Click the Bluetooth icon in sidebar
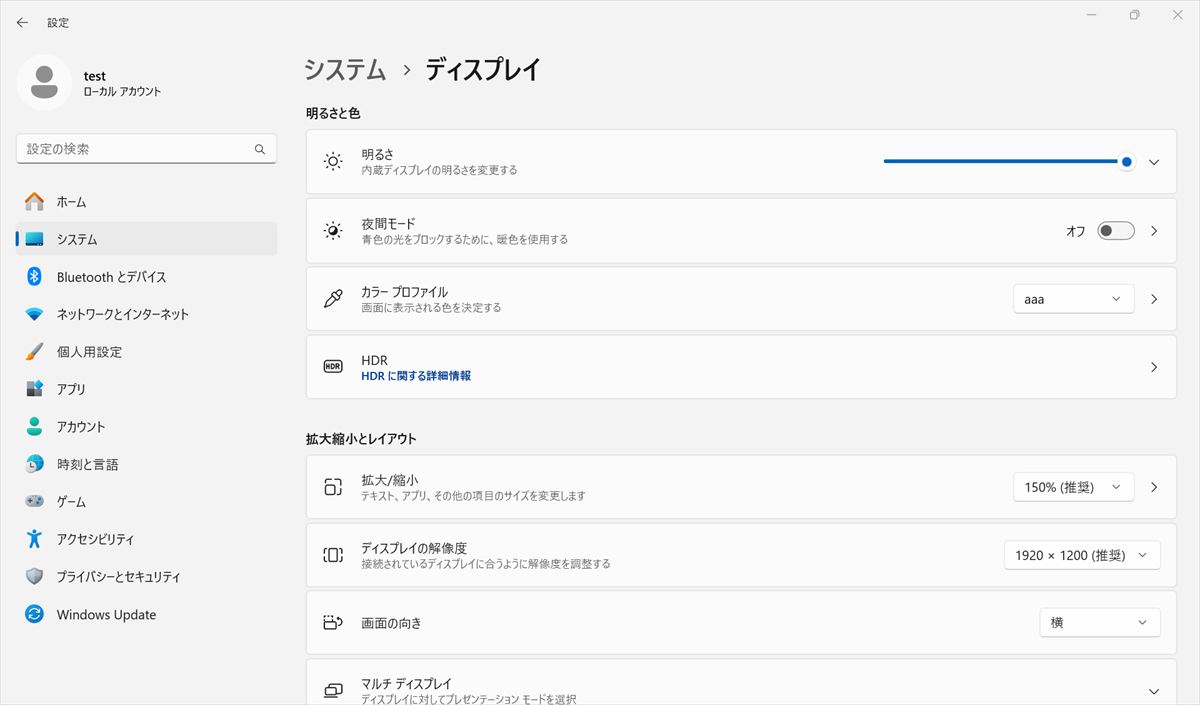 click(35, 277)
